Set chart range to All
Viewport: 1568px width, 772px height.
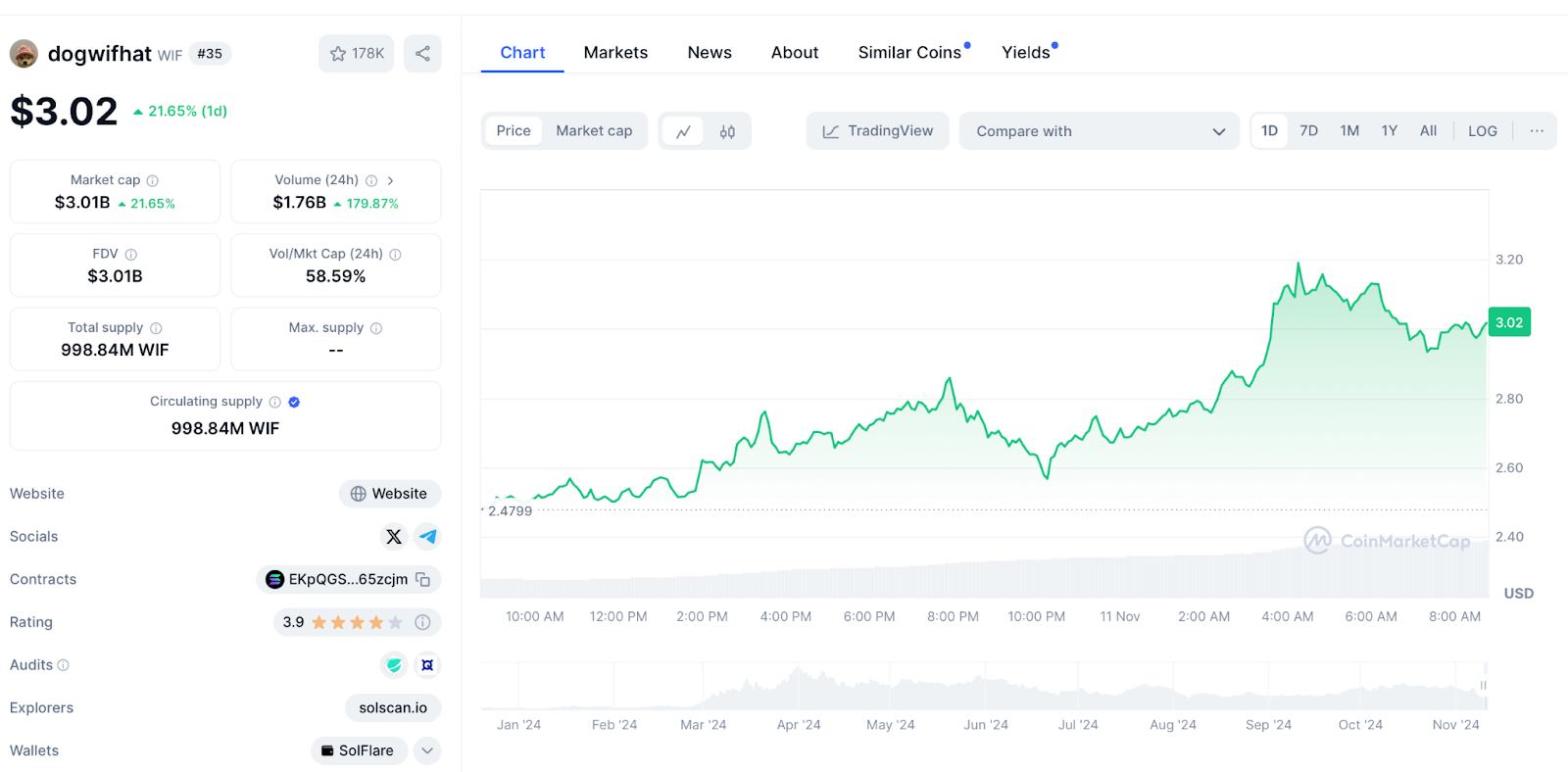pyautogui.click(x=1429, y=131)
